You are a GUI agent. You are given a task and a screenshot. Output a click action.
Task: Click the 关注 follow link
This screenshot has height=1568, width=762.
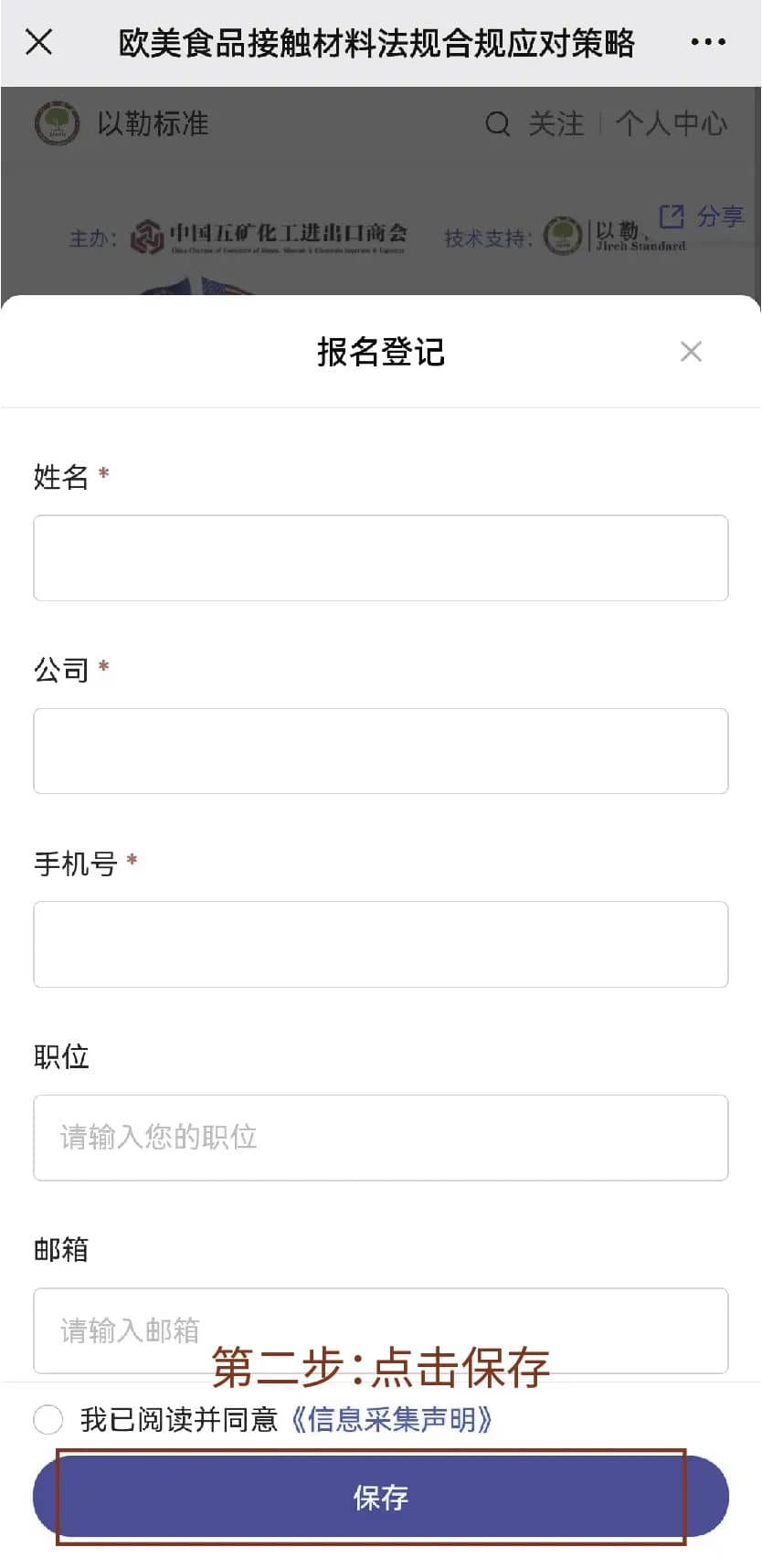point(556,123)
